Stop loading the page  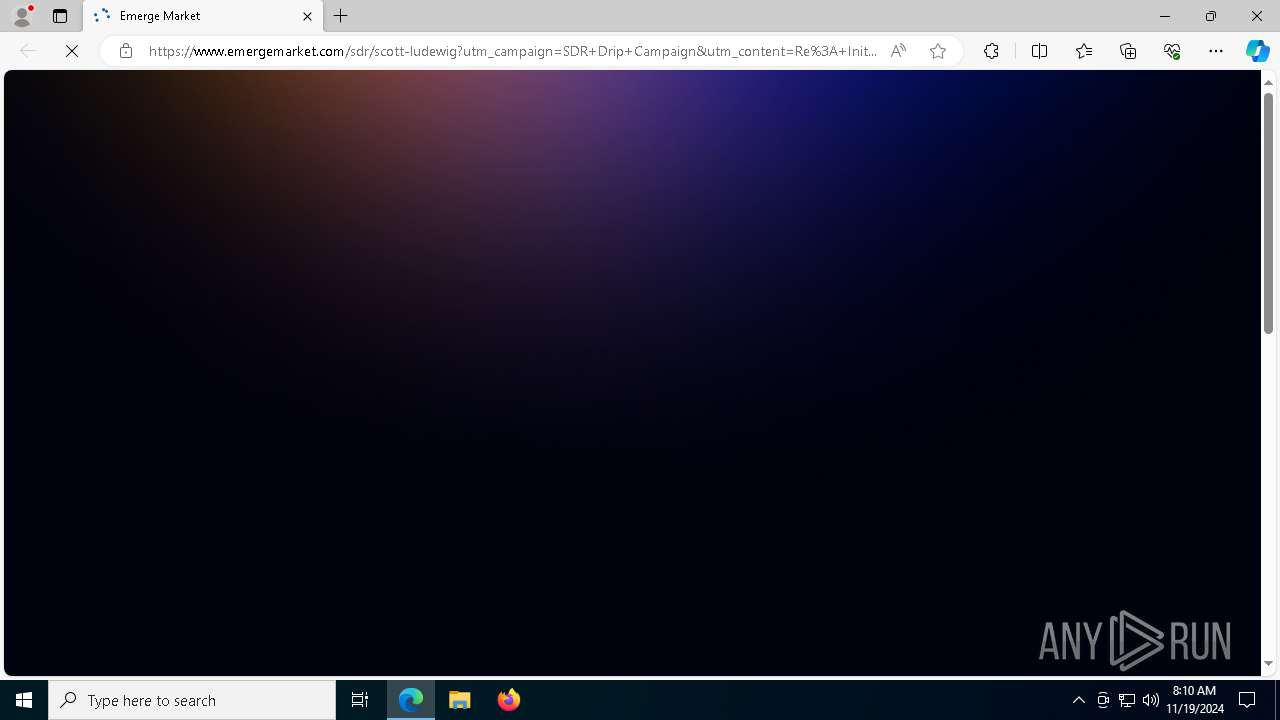click(x=72, y=51)
